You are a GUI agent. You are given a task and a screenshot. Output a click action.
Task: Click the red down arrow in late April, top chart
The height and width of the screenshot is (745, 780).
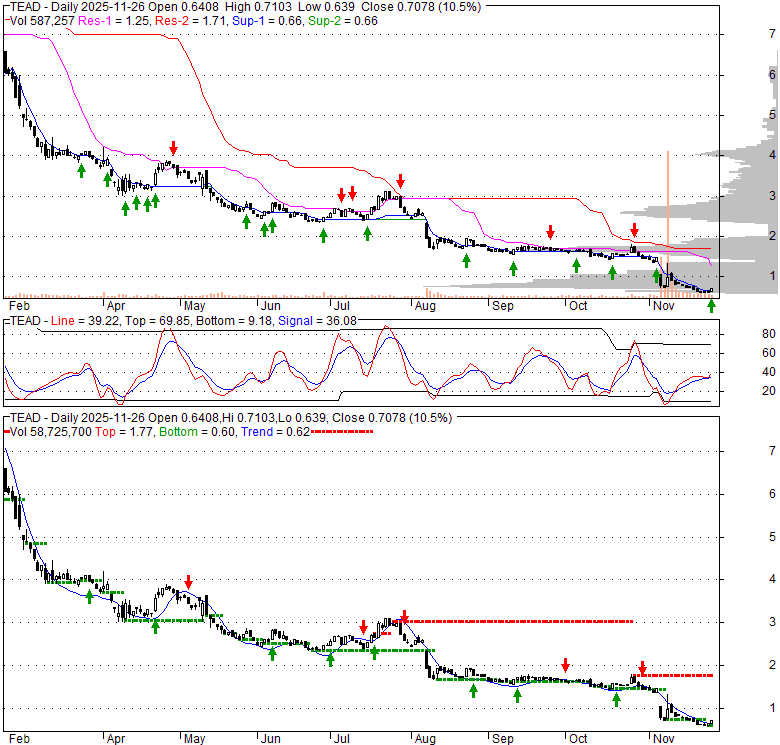tap(174, 148)
